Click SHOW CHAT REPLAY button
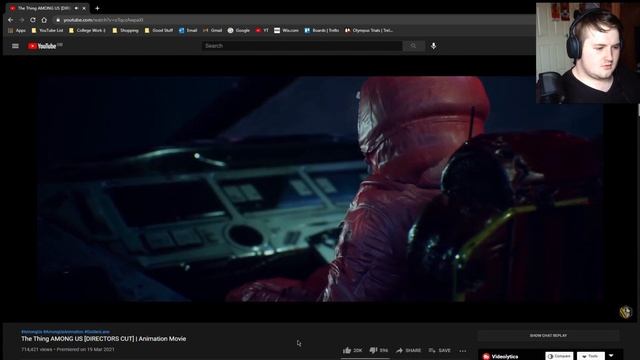The image size is (640, 360). click(x=548, y=336)
